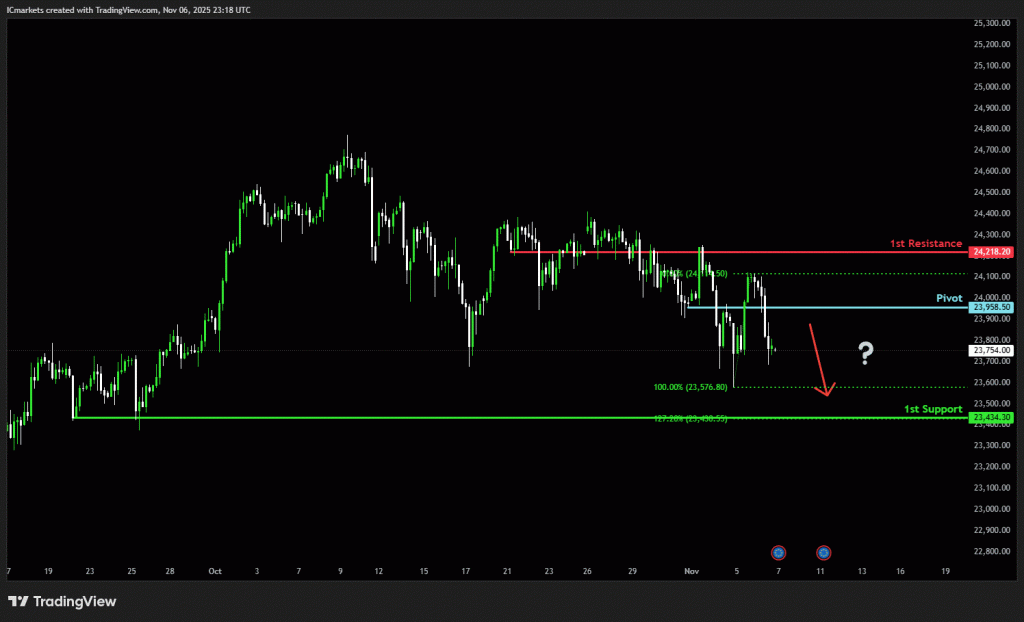This screenshot has width=1024, height=622.
Task: Click 25,300.00 on the price scale
Action: (991, 23)
